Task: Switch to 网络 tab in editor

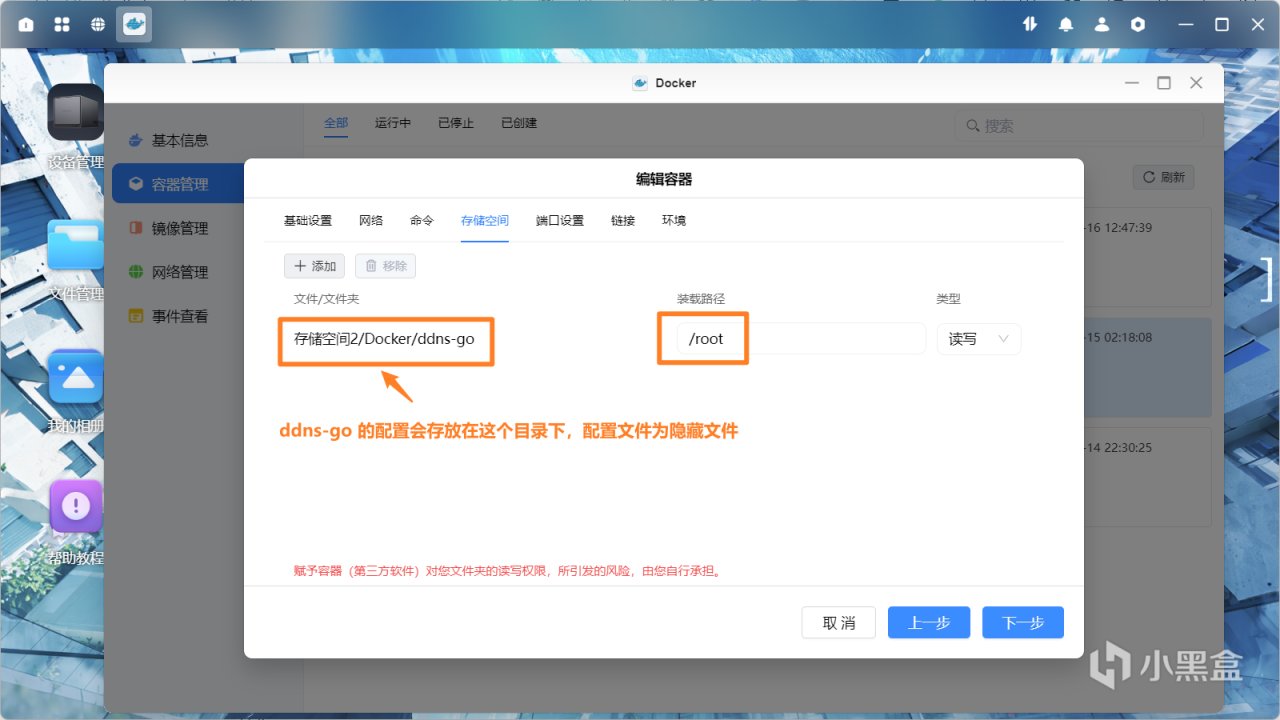Action: click(x=371, y=220)
